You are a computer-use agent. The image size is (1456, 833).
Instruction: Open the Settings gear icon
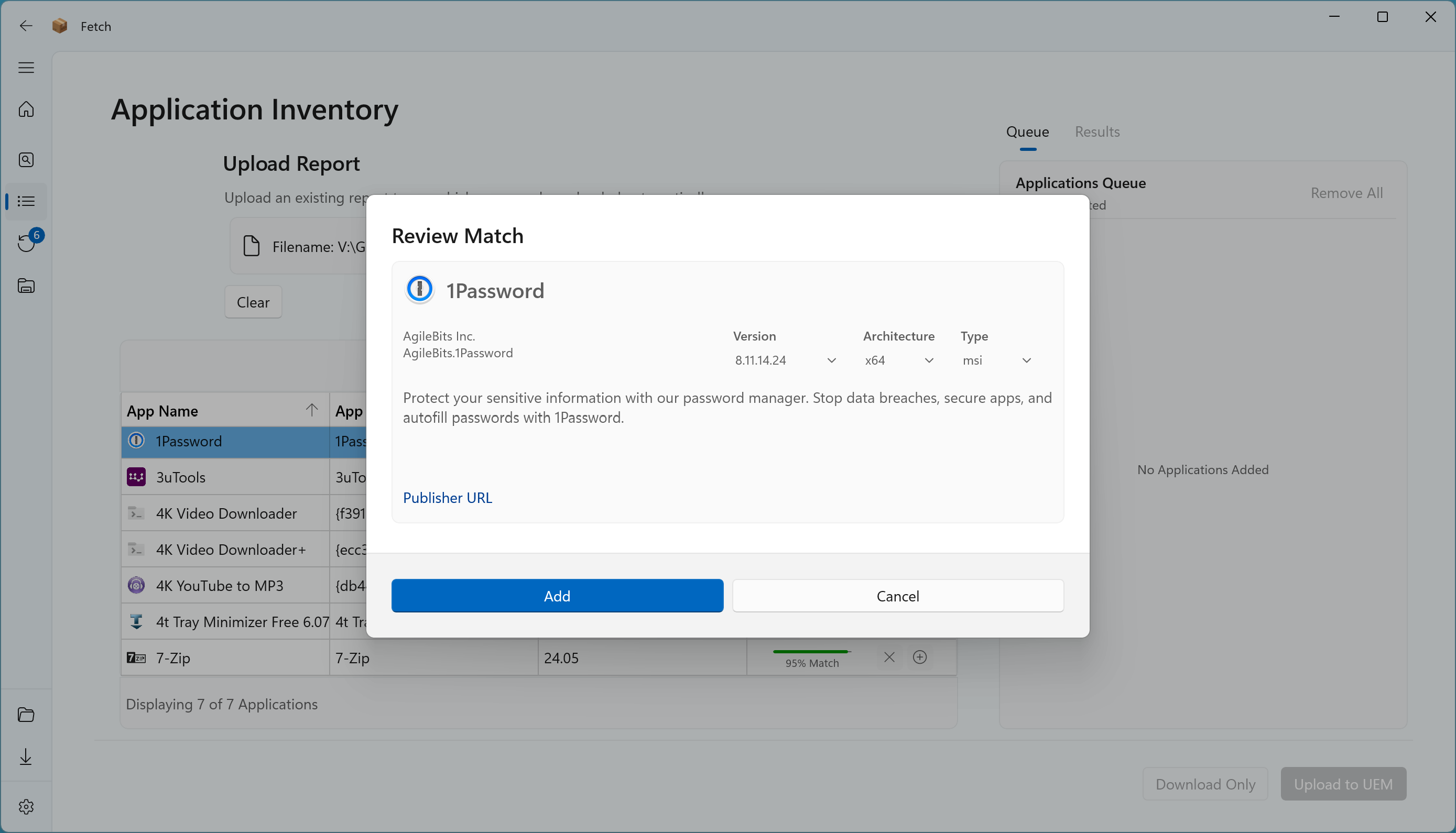(26, 807)
